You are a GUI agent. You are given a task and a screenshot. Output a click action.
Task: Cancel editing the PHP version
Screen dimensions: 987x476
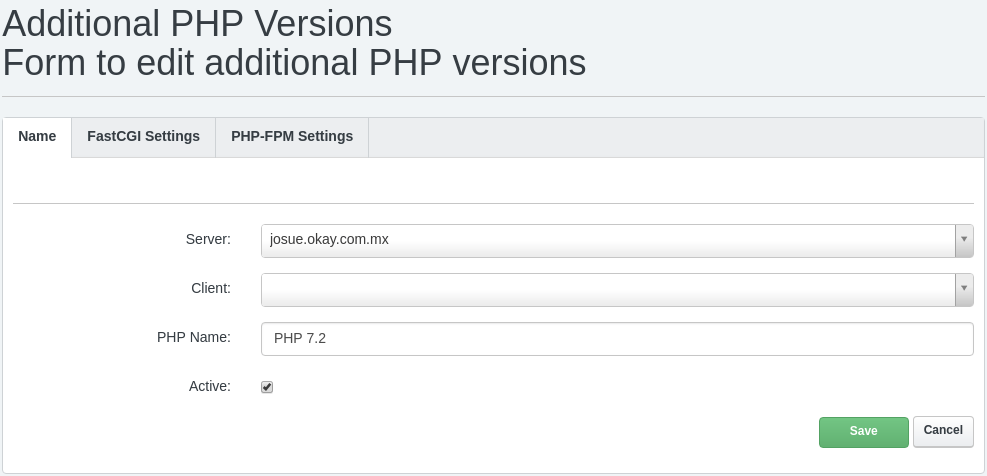[x=943, y=431]
